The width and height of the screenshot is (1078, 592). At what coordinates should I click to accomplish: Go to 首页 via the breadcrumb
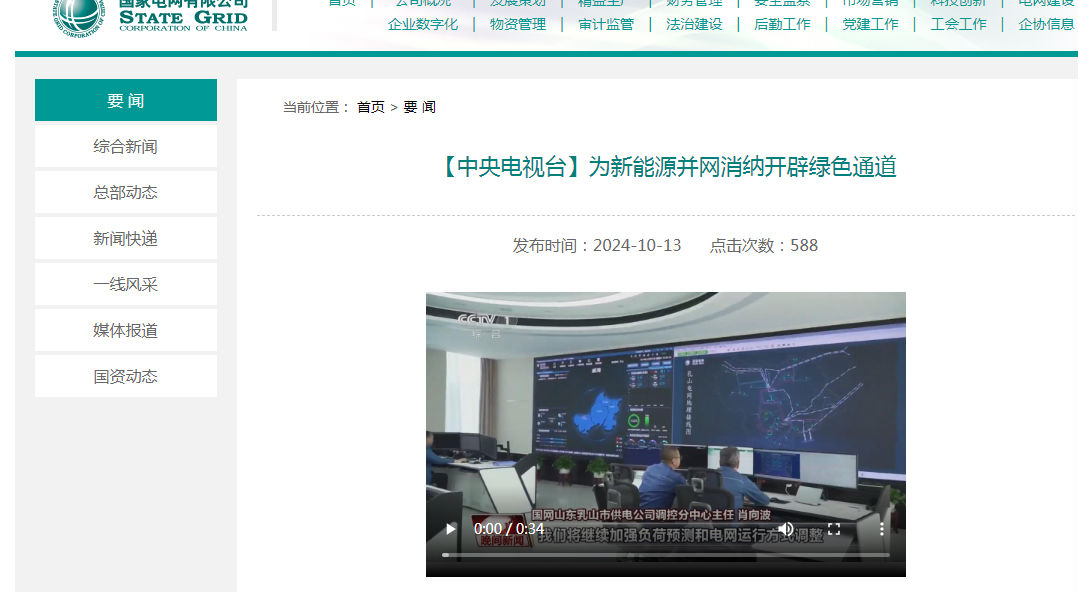click(371, 107)
